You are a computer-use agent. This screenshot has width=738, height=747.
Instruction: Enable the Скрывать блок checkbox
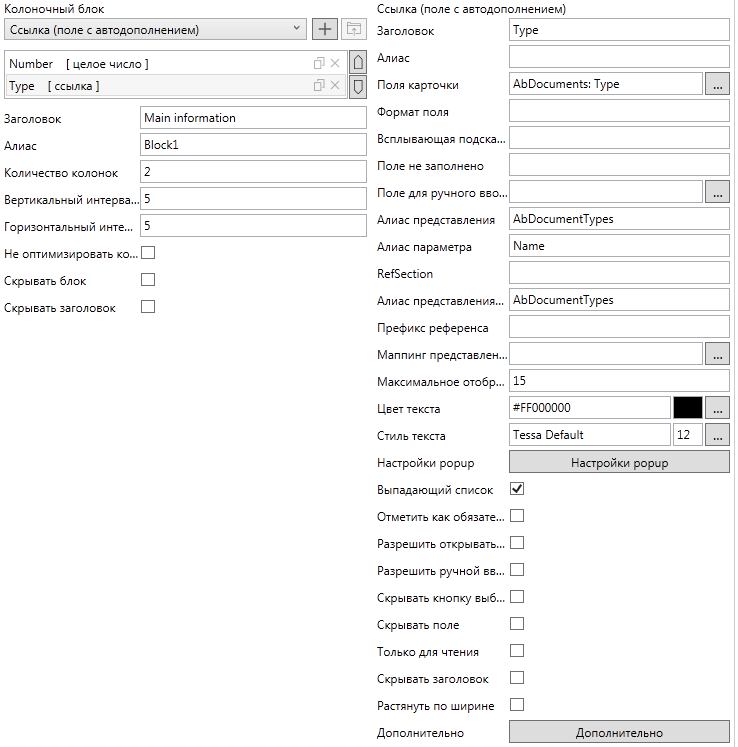click(148, 280)
